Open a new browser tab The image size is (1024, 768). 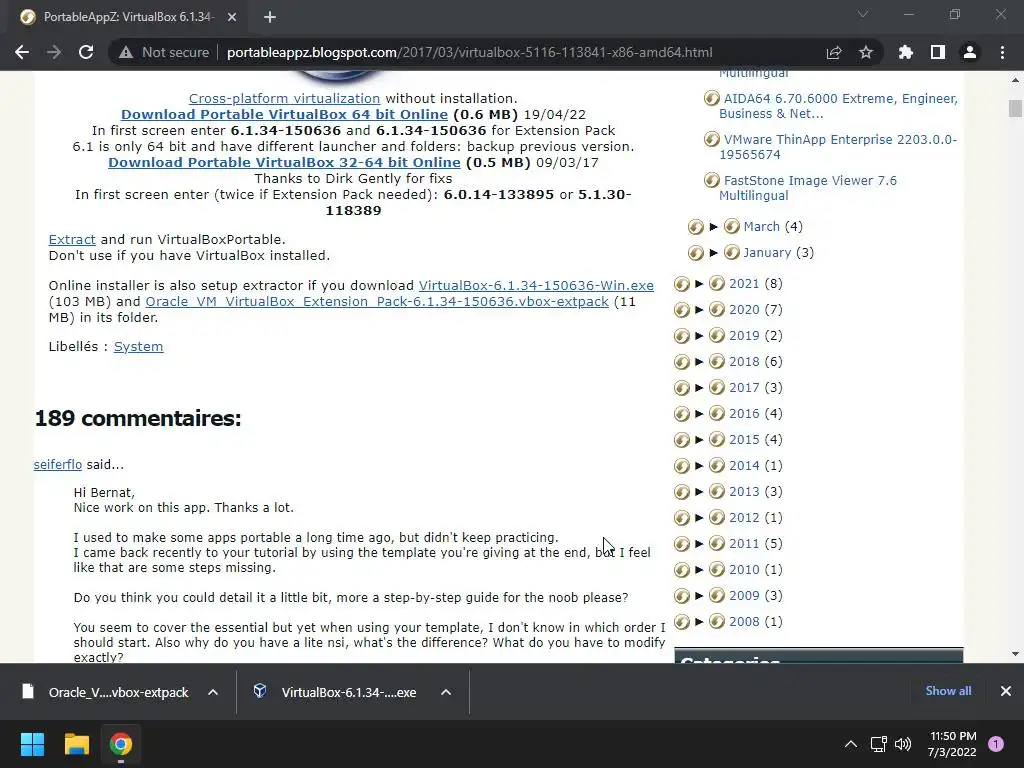pyautogui.click(x=270, y=17)
